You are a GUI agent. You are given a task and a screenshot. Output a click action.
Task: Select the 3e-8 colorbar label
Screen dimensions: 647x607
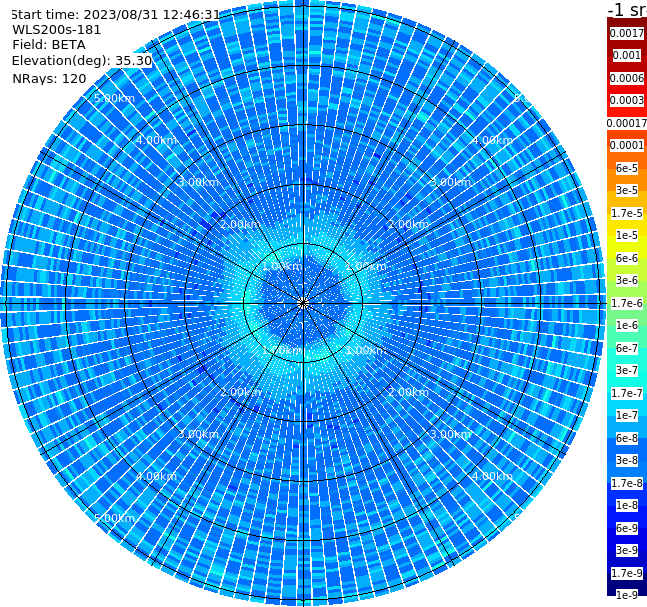(x=627, y=460)
